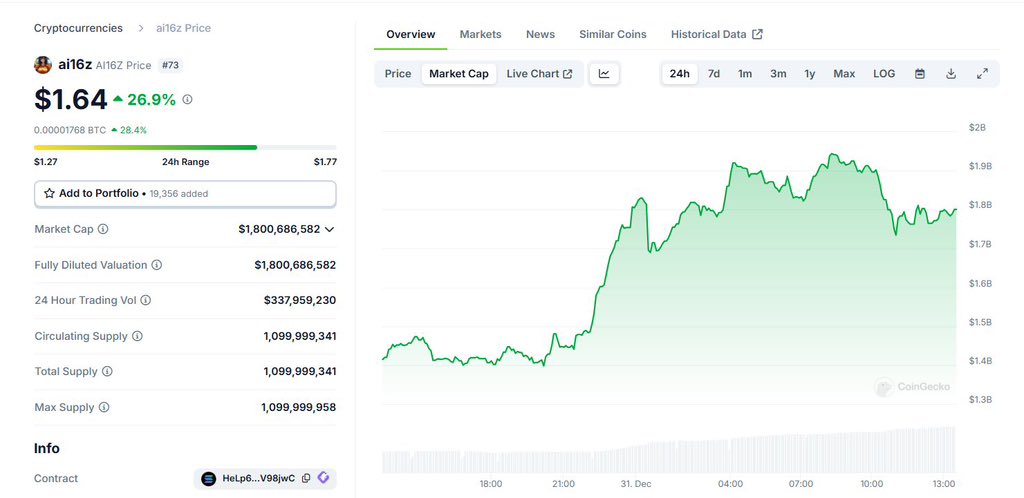Viewport: 1024px width, 498px height.
Task: Click external link icon on Live Chart
Action: point(568,74)
